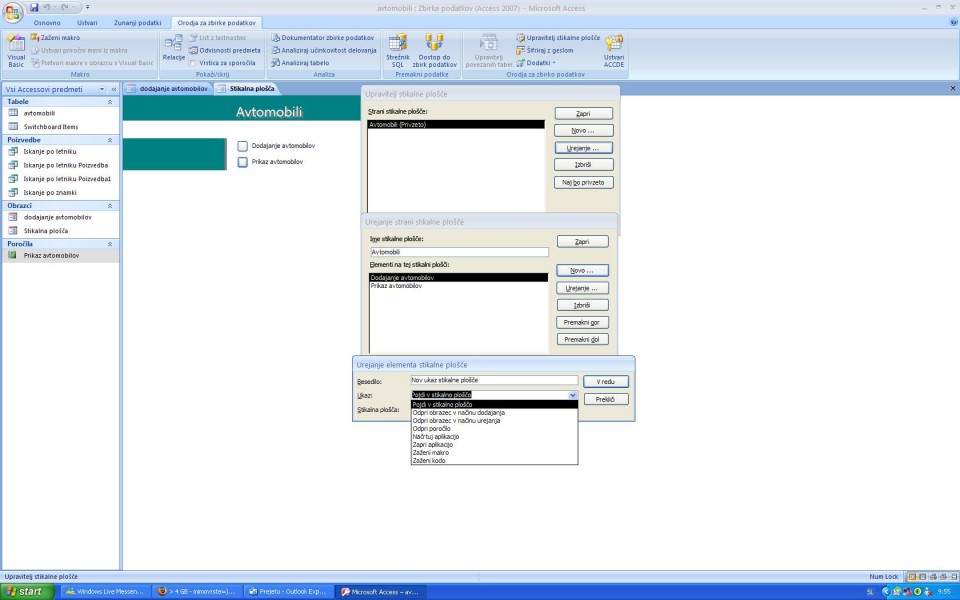The image size is (960, 600).
Task: Collapse the Poročila group
Action: (110, 244)
